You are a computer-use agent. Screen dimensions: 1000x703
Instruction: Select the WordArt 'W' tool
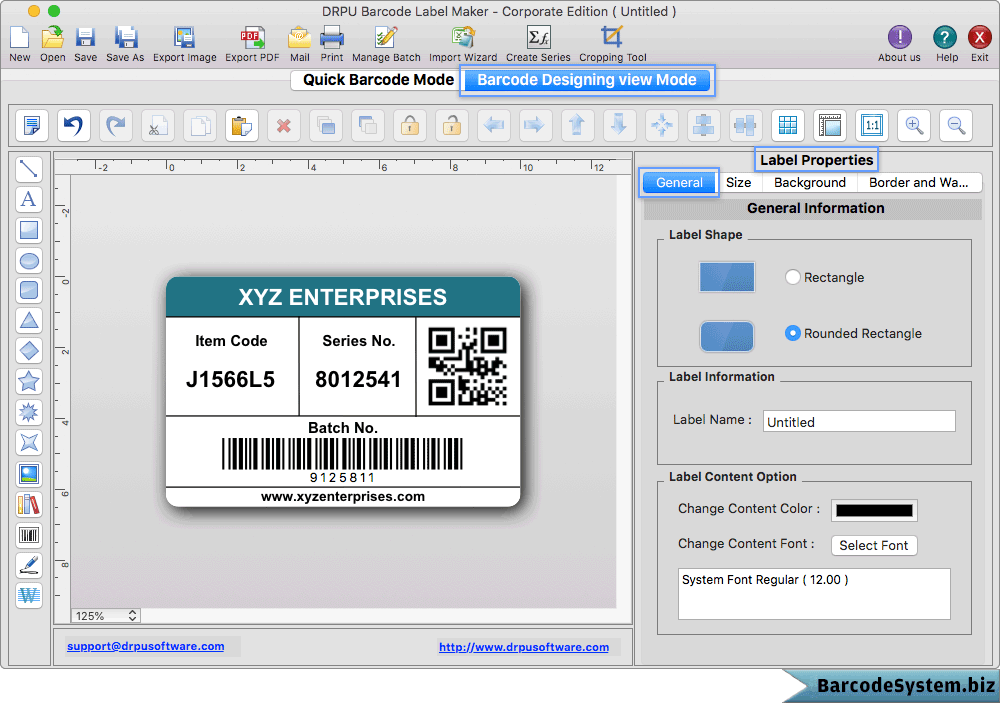pos(29,595)
